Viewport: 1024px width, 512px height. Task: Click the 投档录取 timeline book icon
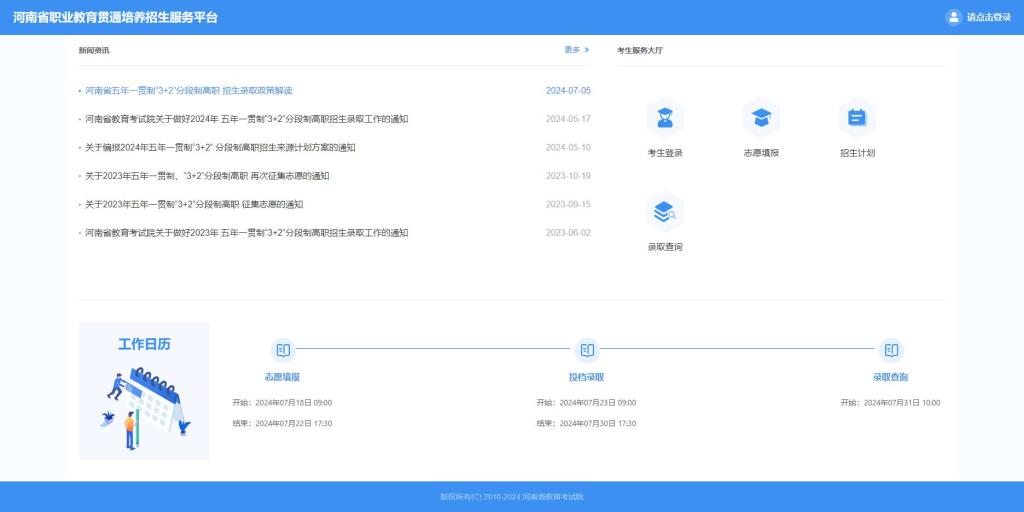click(x=587, y=350)
